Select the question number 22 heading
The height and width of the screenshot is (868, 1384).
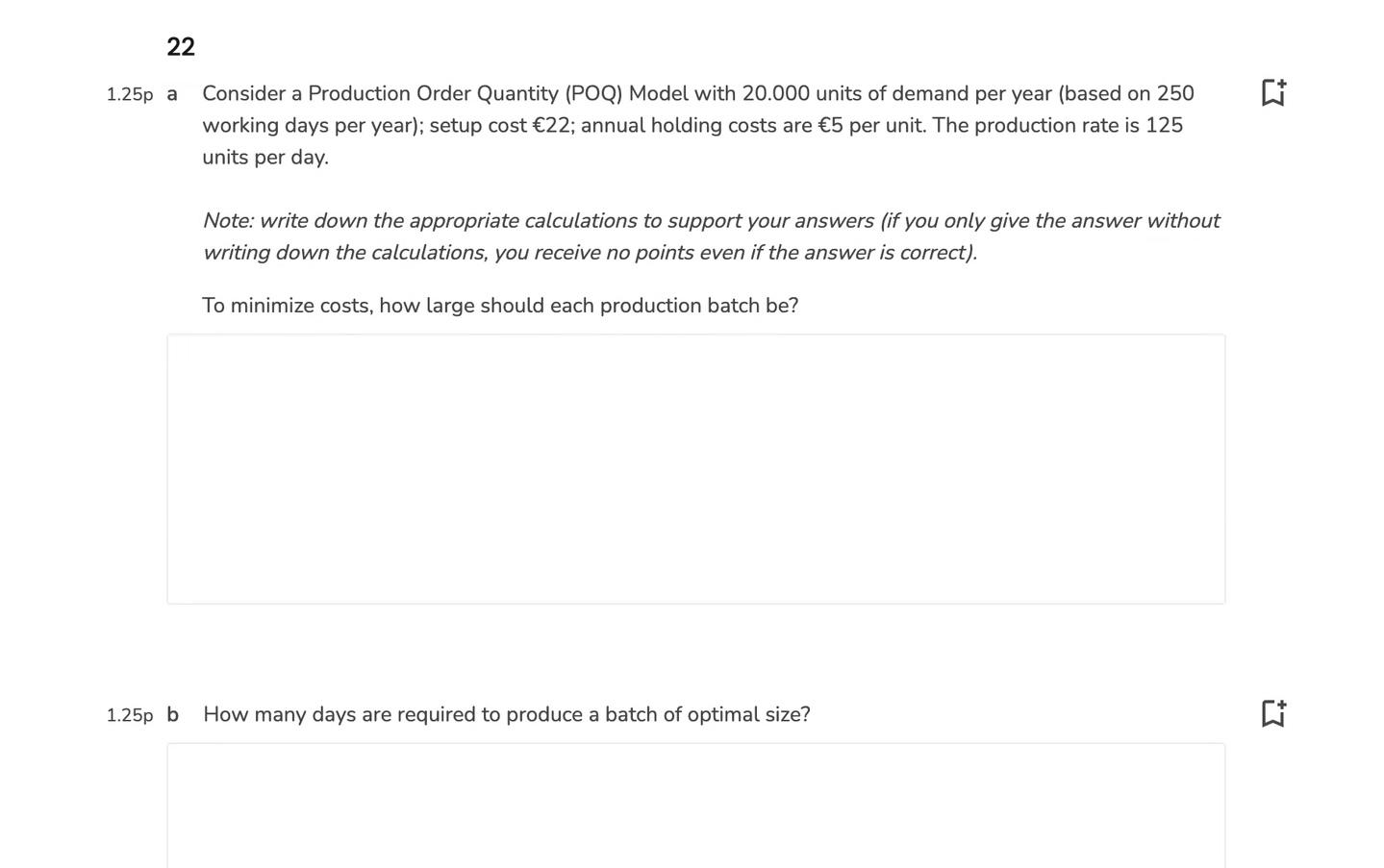181,45
